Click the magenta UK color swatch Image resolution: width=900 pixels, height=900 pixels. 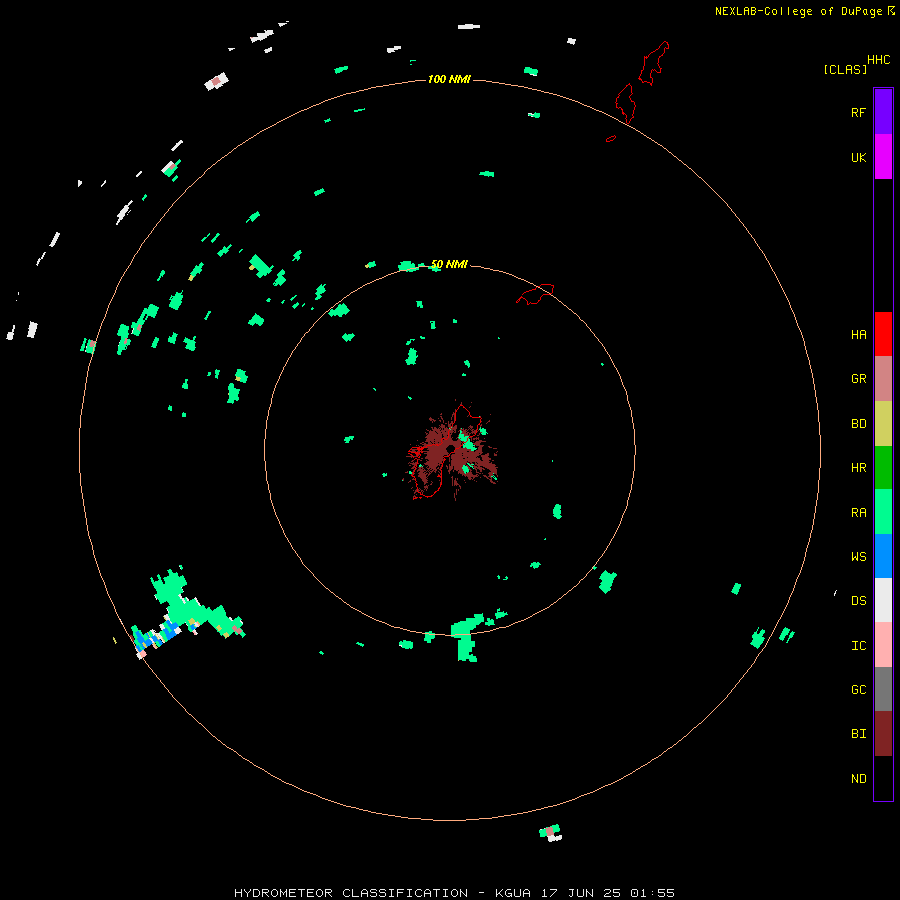click(883, 157)
